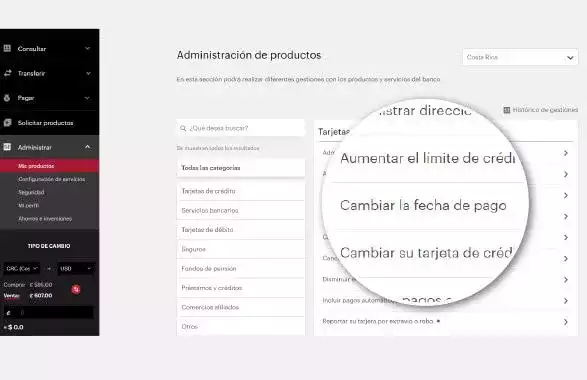Open the Pagar menu

click(26, 98)
